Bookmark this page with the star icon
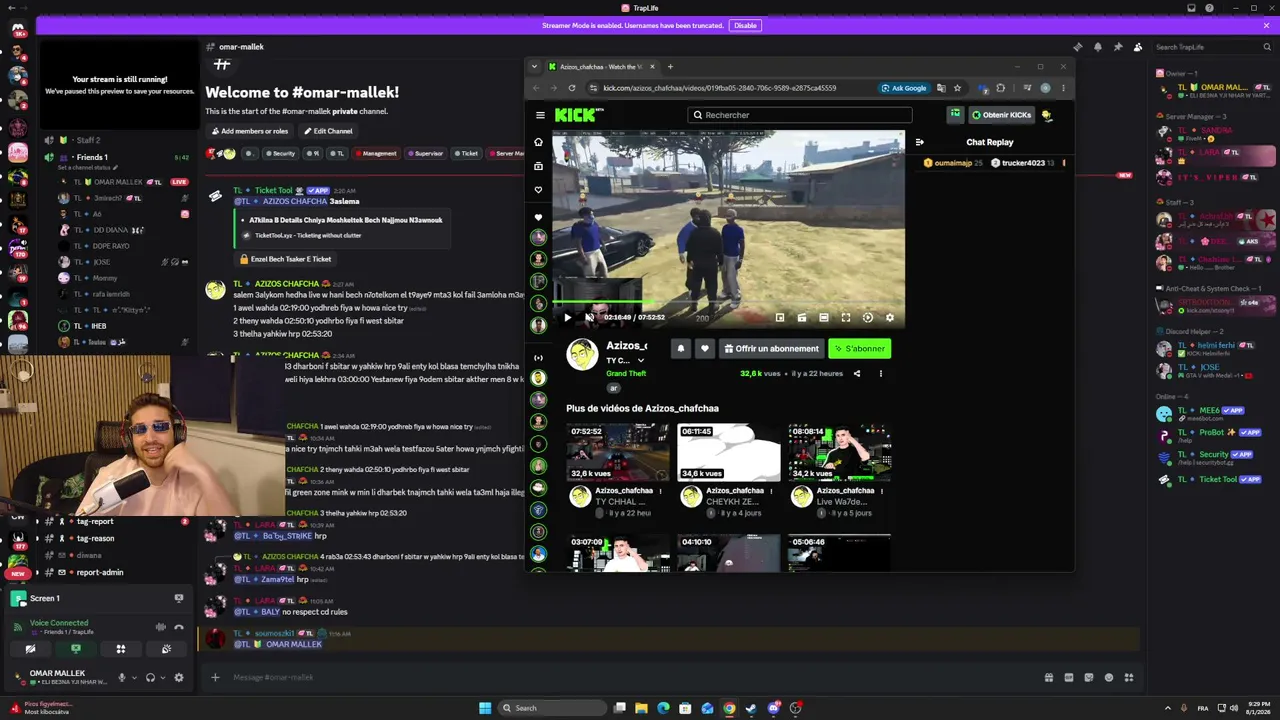Viewport: 1280px width, 720px height. pos(957,88)
